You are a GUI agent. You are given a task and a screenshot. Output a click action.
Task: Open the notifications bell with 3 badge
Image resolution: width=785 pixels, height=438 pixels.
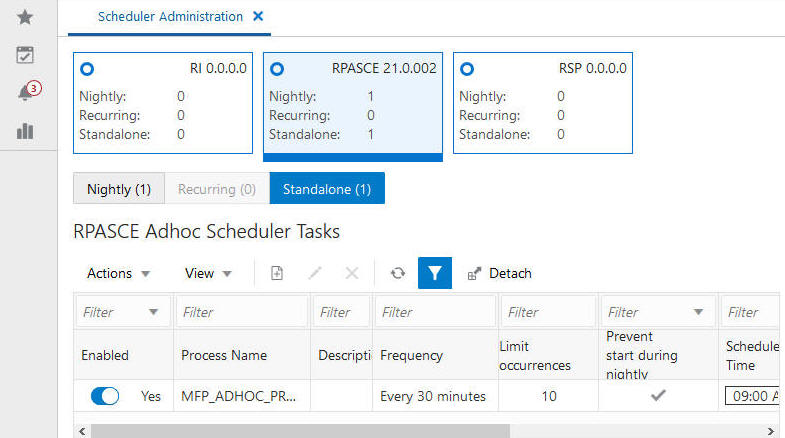tap(28, 91)
